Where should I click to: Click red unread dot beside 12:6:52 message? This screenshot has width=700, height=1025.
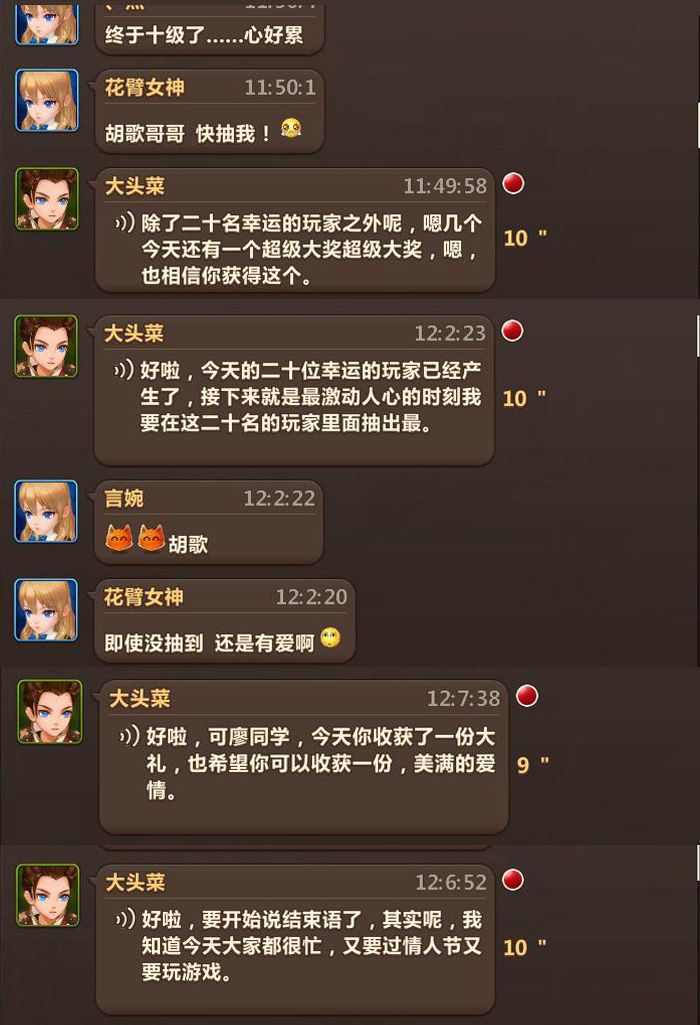coord(513,880)
